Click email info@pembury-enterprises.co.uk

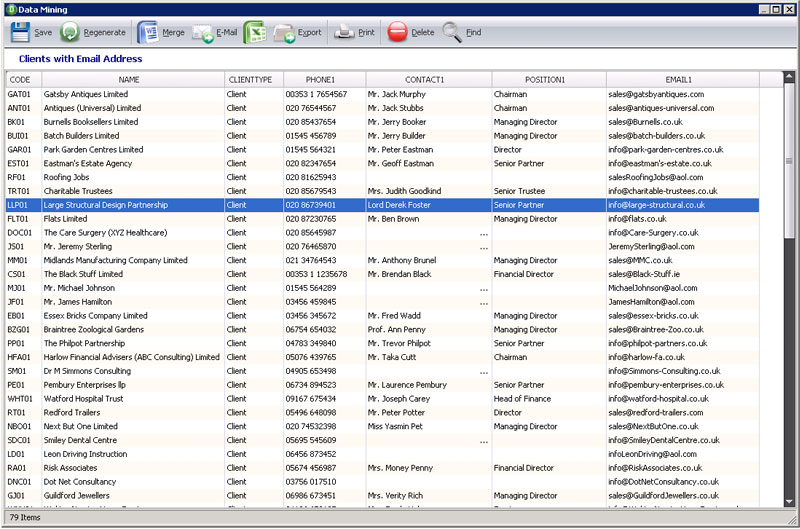[666, 385]
